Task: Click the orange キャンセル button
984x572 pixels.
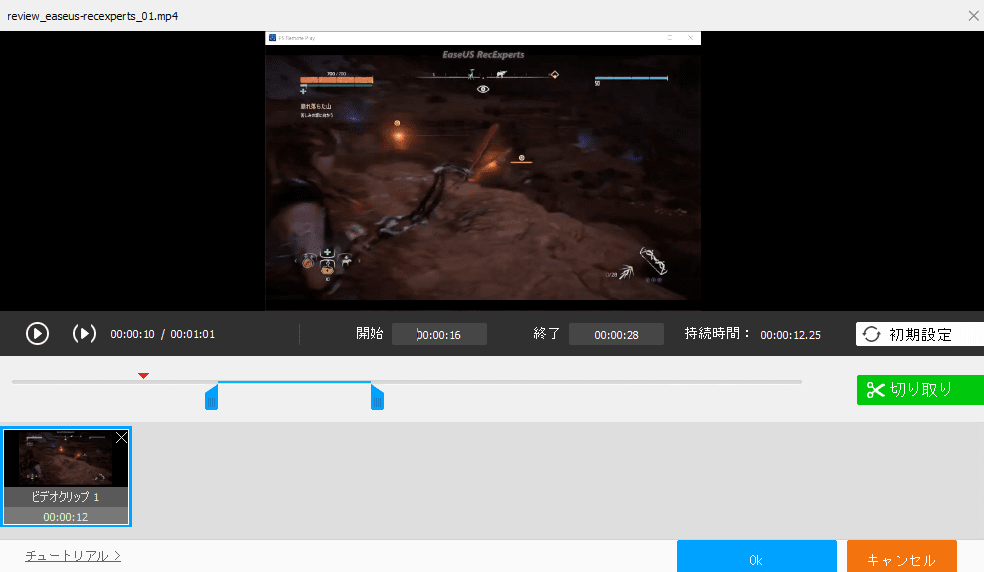Action: point(901,556)
